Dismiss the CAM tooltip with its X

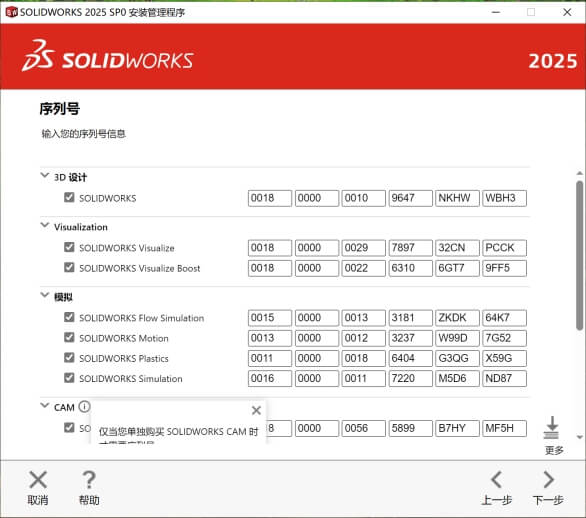point(256,410)
